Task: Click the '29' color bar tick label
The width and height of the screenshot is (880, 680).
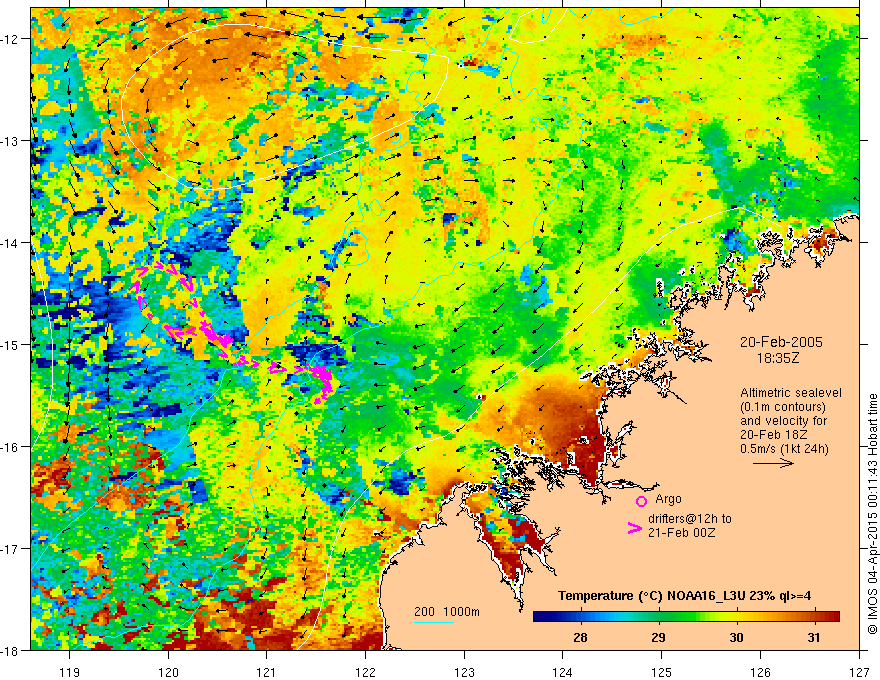Action: pos(658,637)
